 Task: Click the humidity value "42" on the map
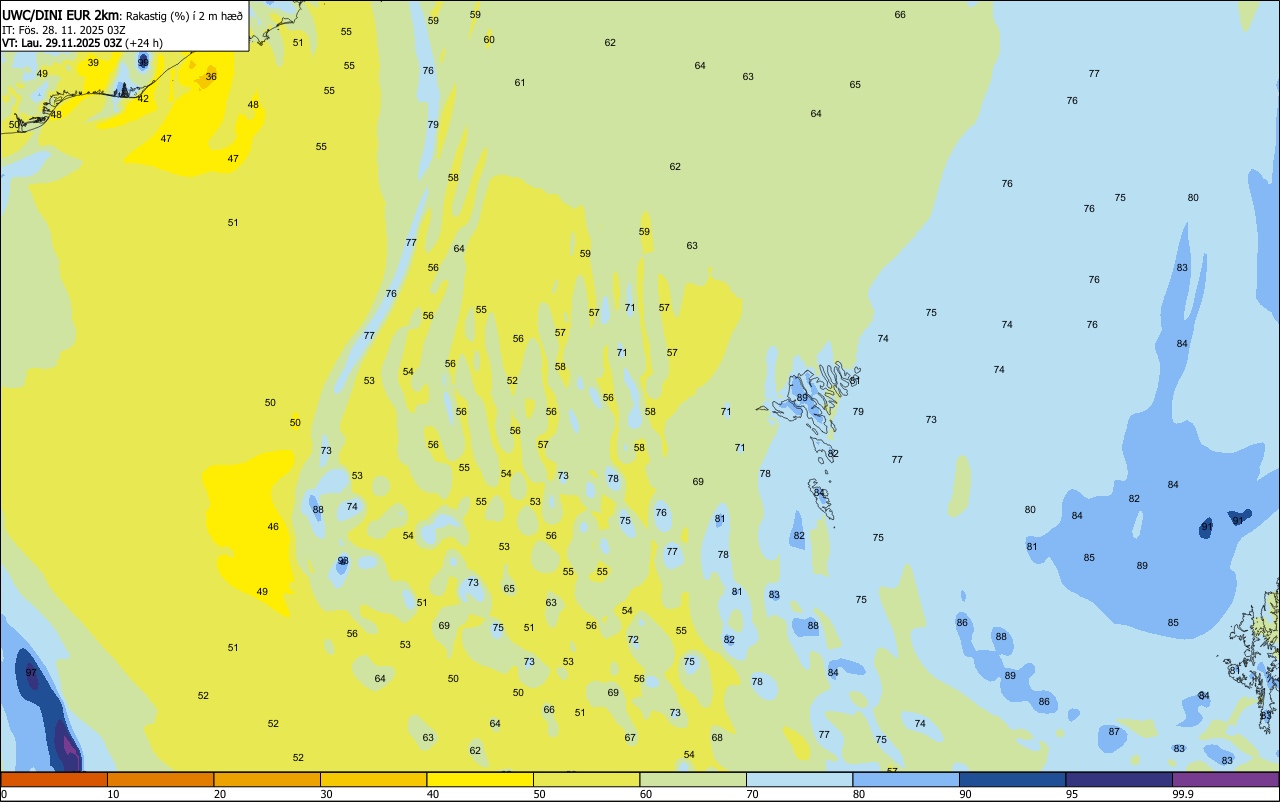(143, 99)
